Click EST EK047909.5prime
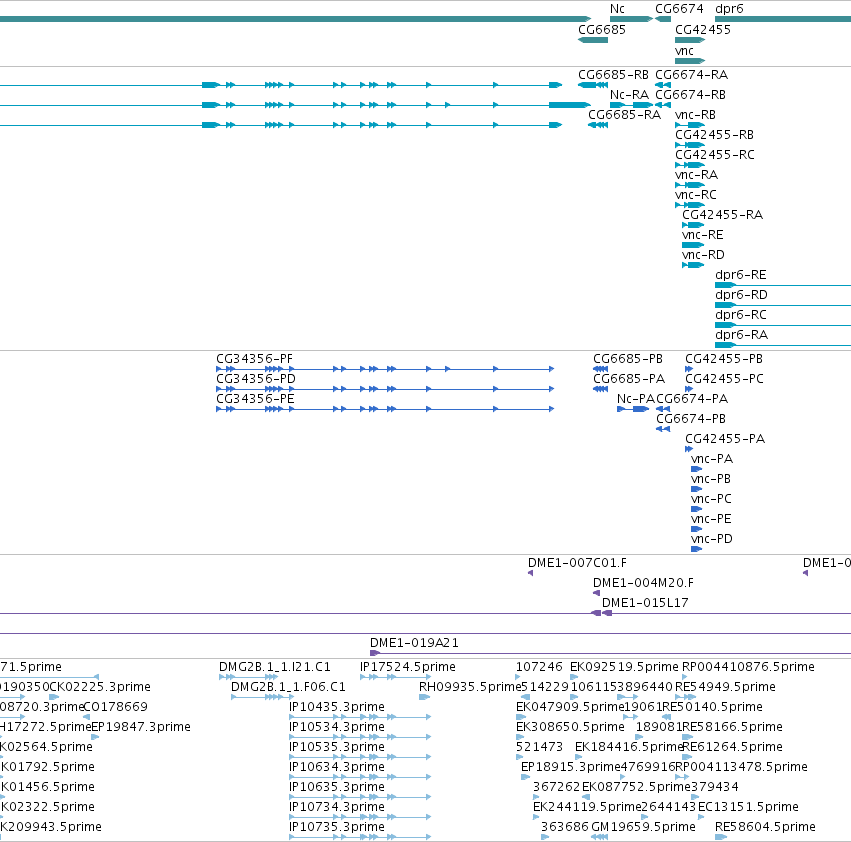This screenshot has height=842, width=851. point(570,707)
